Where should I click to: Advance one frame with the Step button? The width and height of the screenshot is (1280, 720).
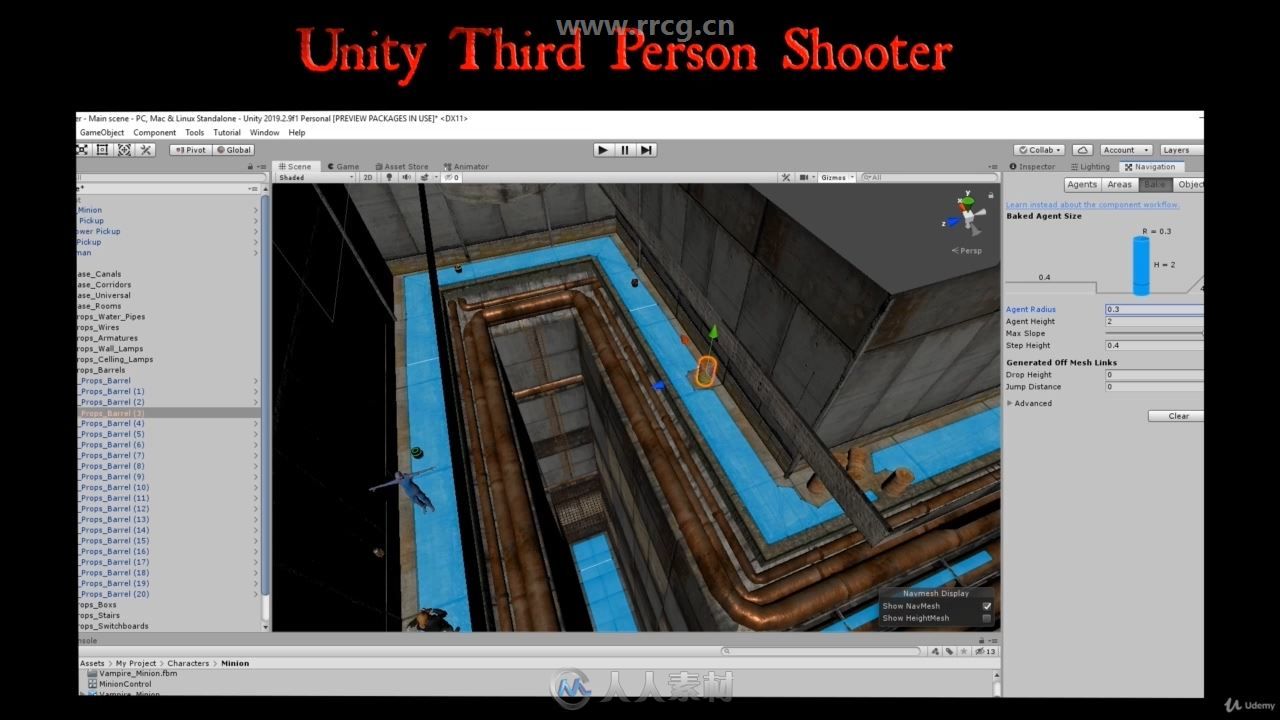click(647, 150)
